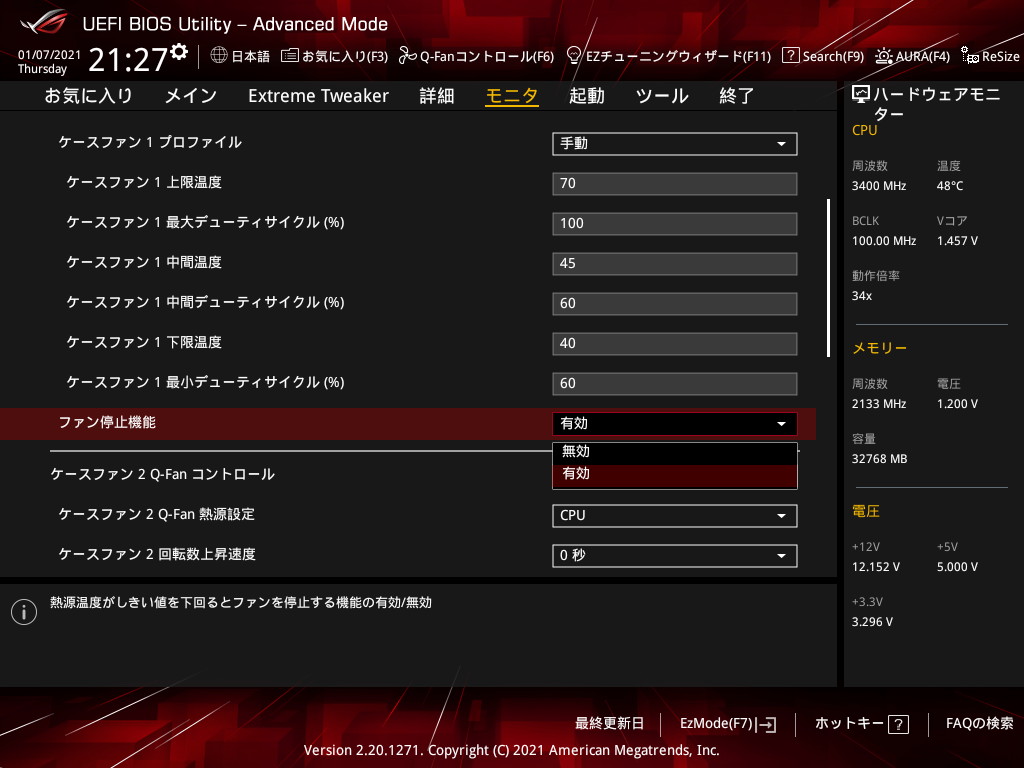Open お気に入り(F3) favorites list icon

289,56
